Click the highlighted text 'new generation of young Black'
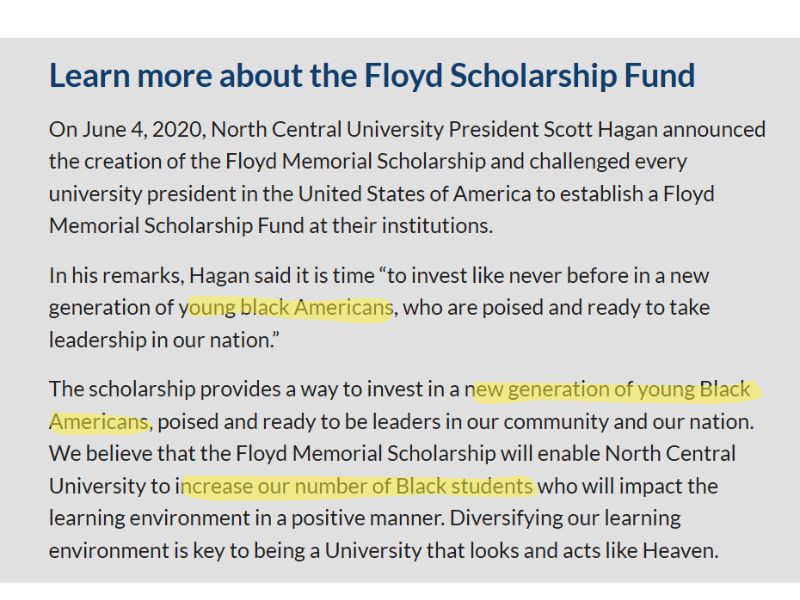800x600 pixels. [x=607, y=389]
